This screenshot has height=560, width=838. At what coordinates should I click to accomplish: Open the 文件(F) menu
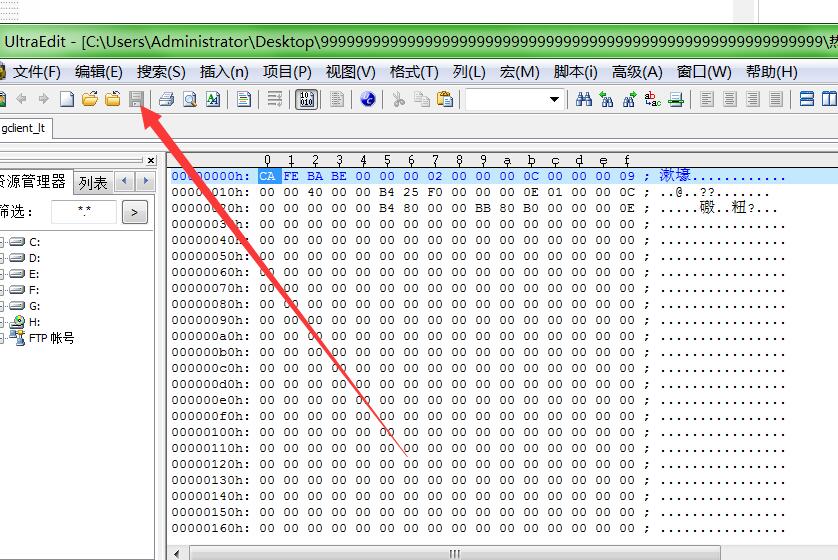click(36, 72)
